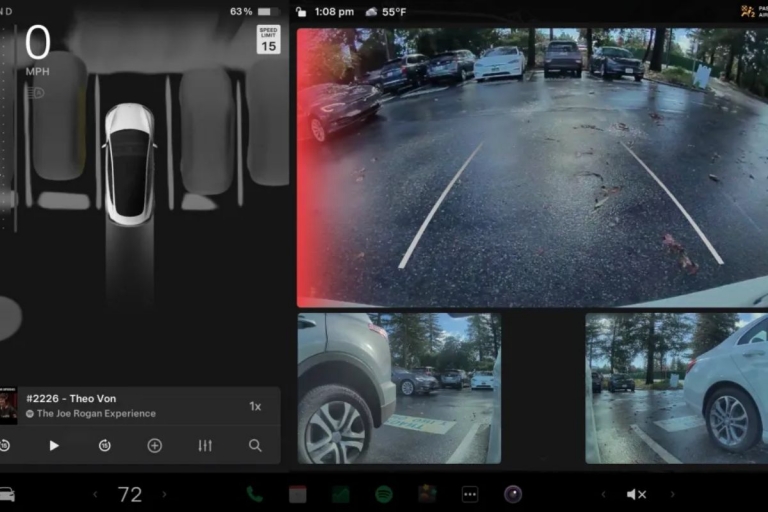Tap the #2226 - Theo Von title
The height and width of the screenshot is (512, 768).
[x=71, y=399]
